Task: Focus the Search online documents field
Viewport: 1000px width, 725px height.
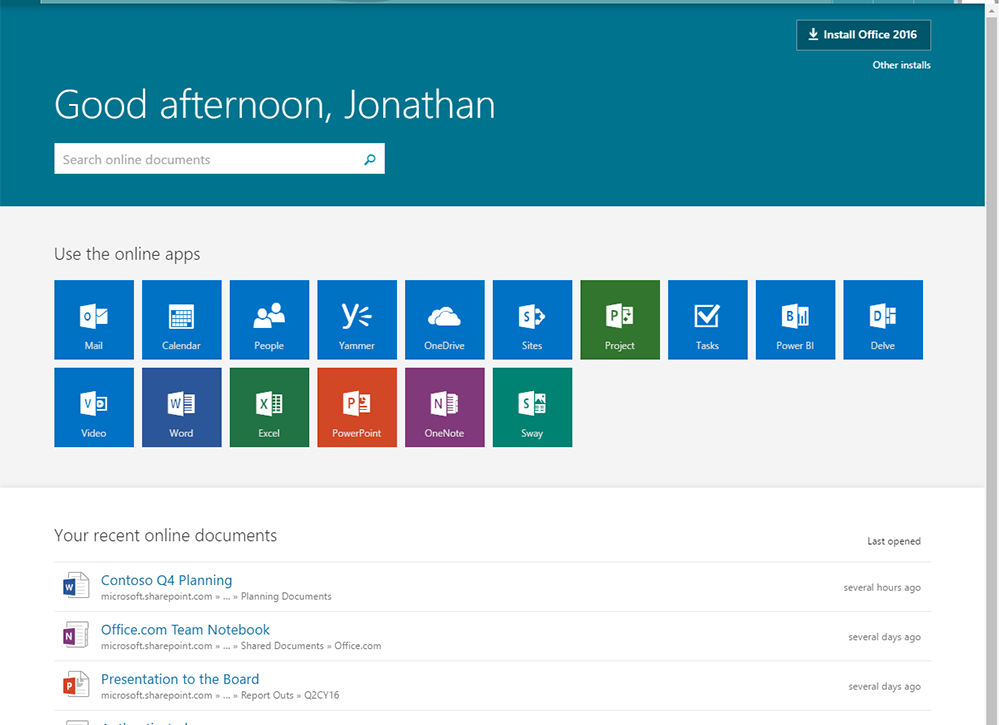Action: click(x=219, y=159)
